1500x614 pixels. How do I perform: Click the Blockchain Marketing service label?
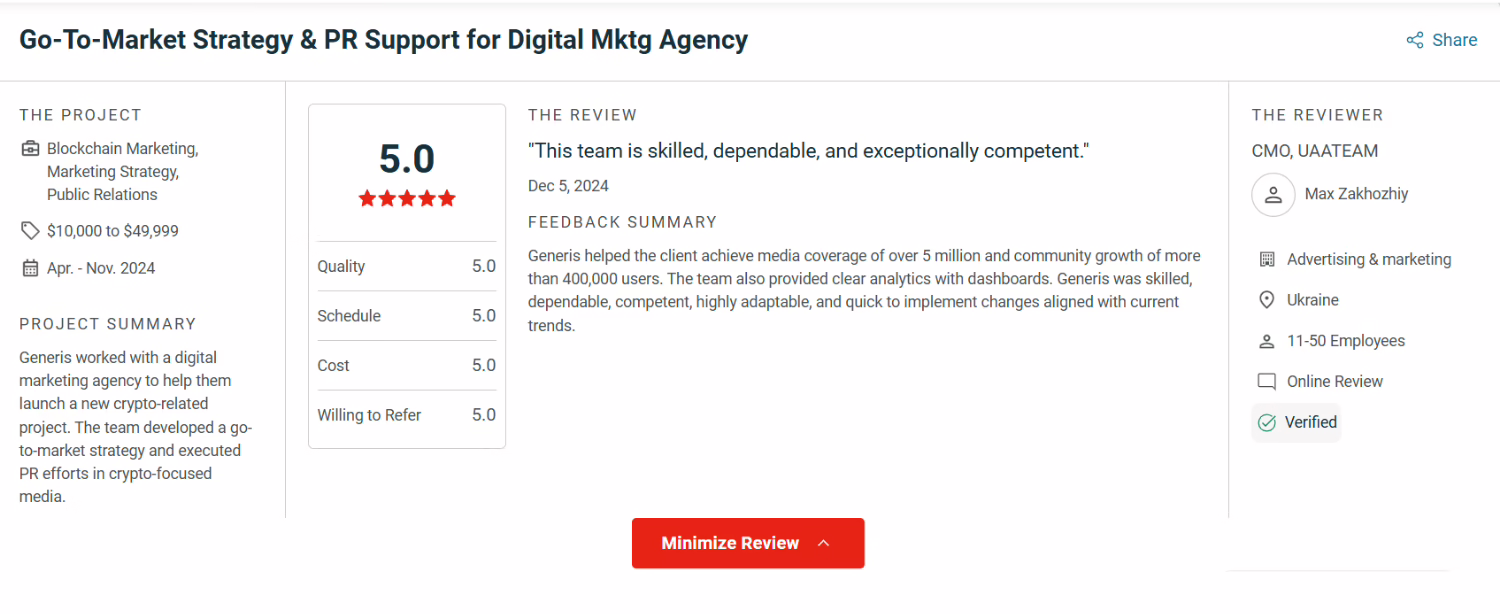point(122,149)
